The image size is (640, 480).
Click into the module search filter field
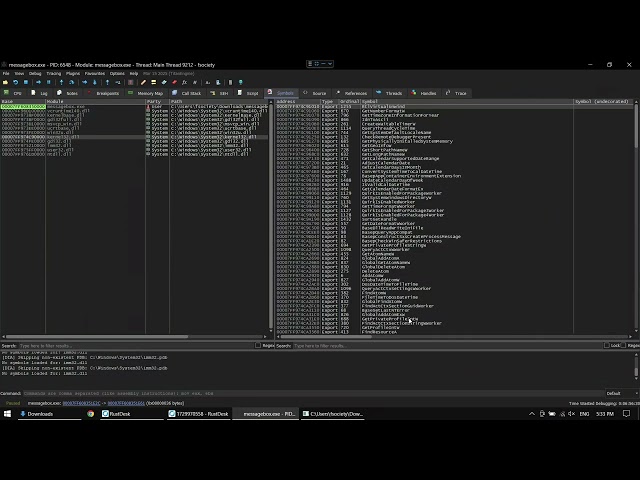point(136,346)
